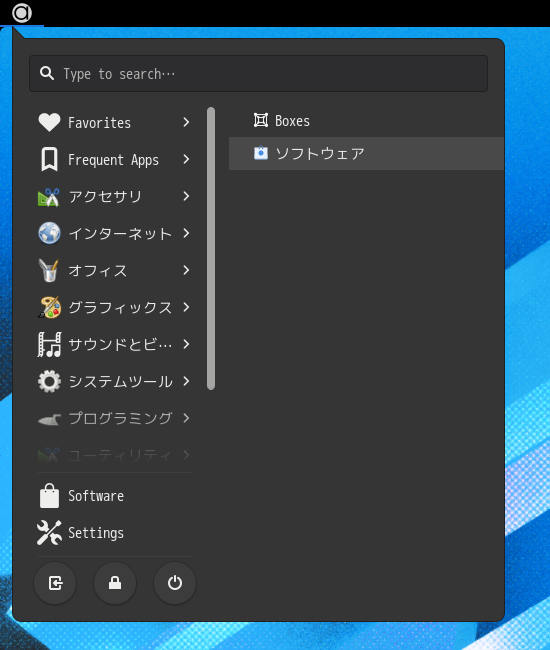Click the プログラミング category icon

click(x=49, y=419)
